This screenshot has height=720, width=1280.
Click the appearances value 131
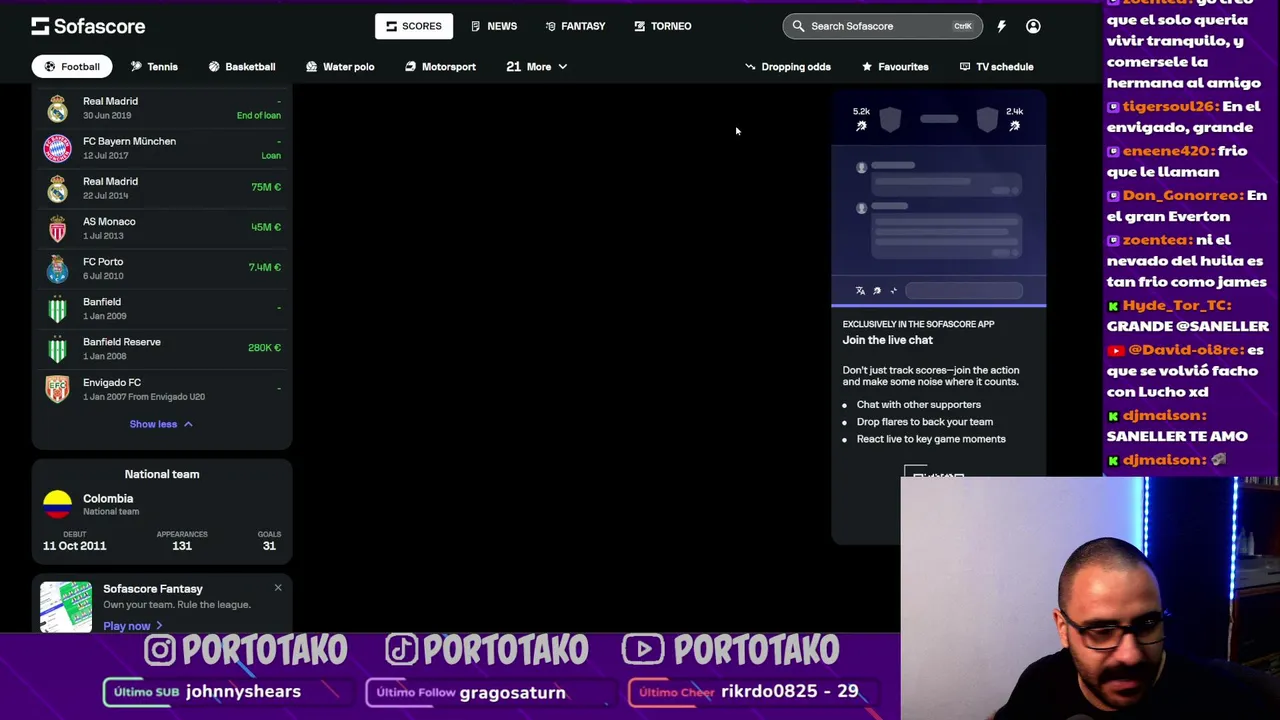tap(181, 546)
